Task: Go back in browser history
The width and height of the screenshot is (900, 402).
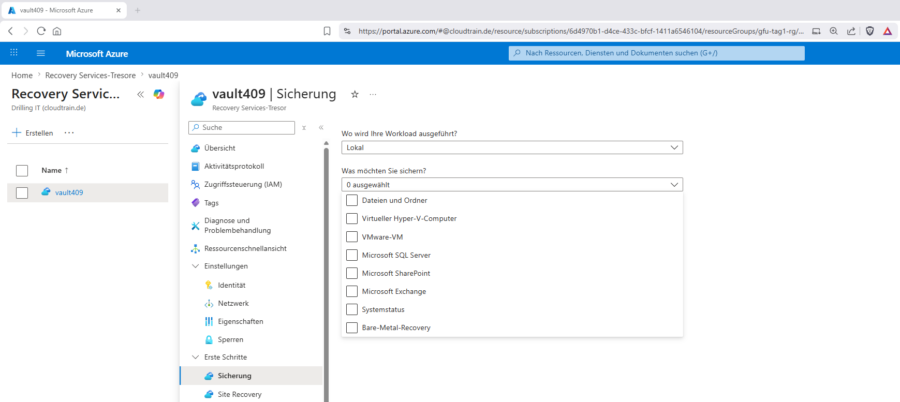Action: tap(10, 31)
